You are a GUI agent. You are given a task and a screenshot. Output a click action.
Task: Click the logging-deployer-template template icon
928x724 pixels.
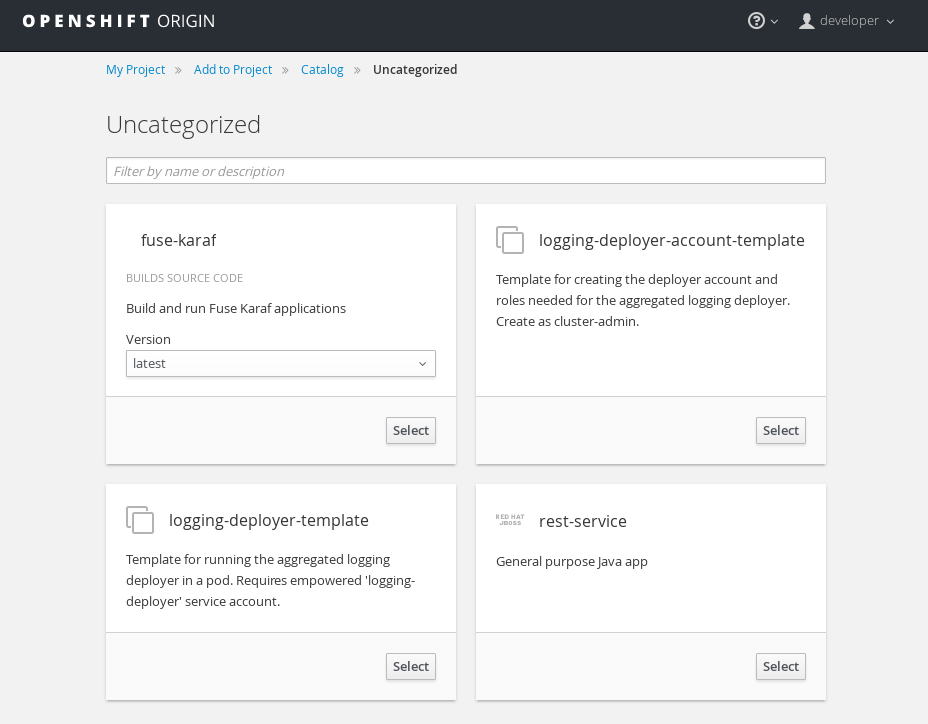[x=140, y=520]
